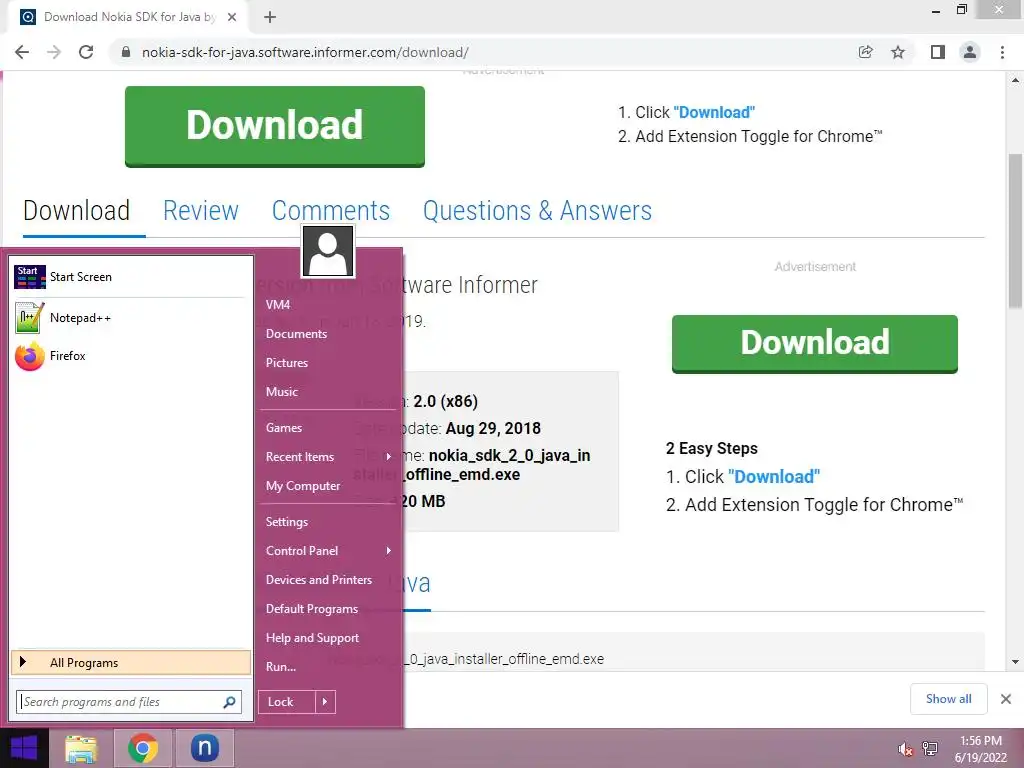Image resolution: width=1024 pixels, height=768 pixels.
Task: Open the arrow next to Lock
Action: point(325,702)
